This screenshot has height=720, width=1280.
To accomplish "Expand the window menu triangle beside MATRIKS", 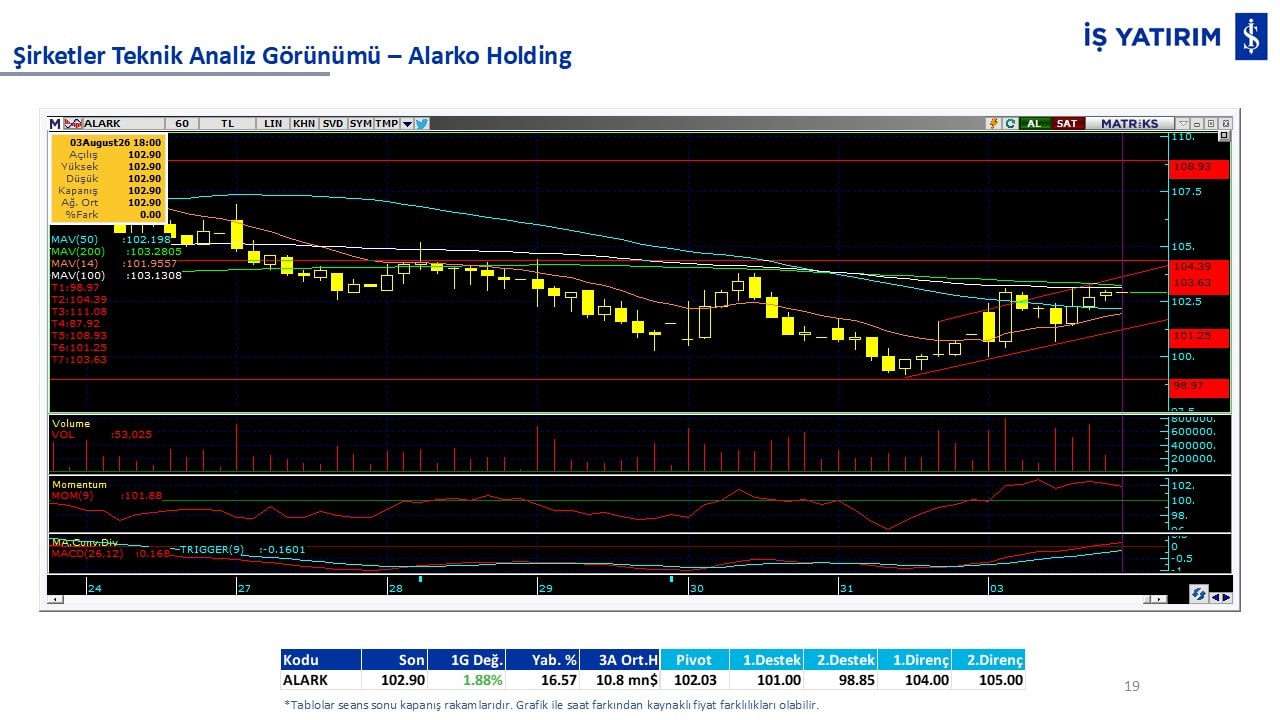I will (x=1183, y=124).
